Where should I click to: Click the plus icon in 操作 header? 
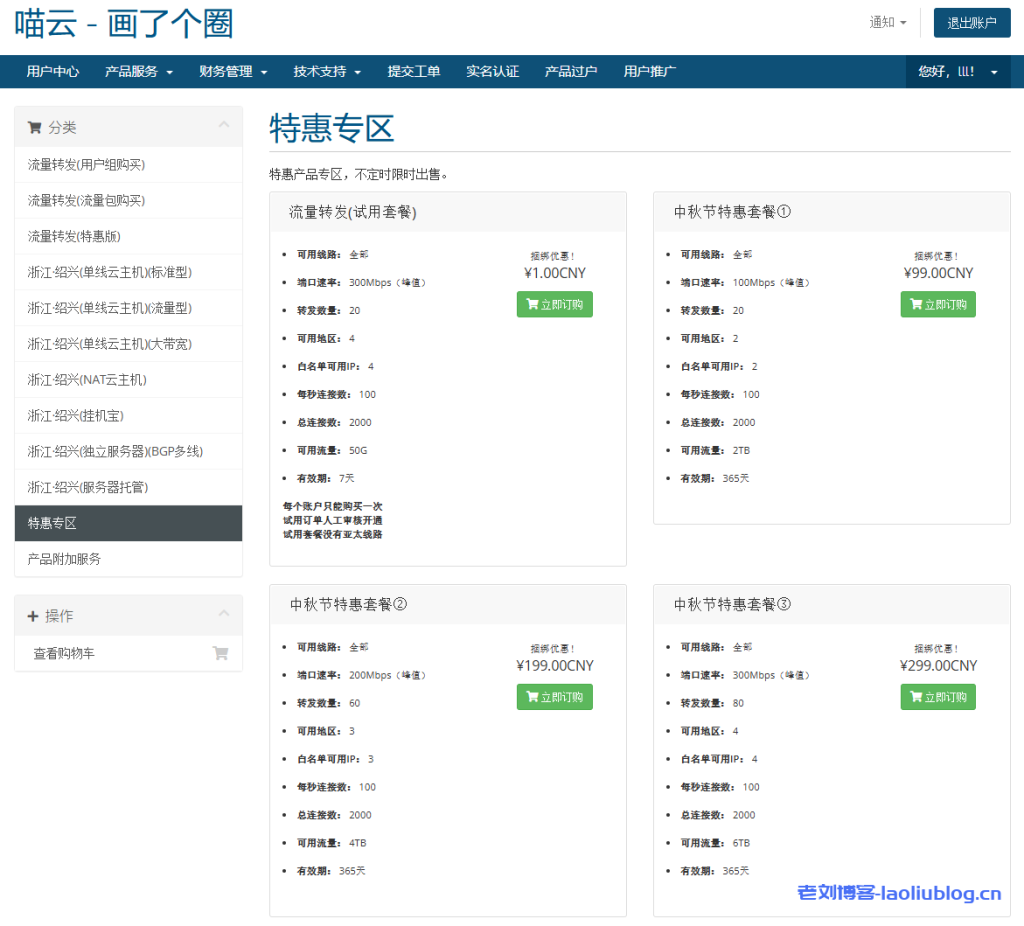click(33, 616)
